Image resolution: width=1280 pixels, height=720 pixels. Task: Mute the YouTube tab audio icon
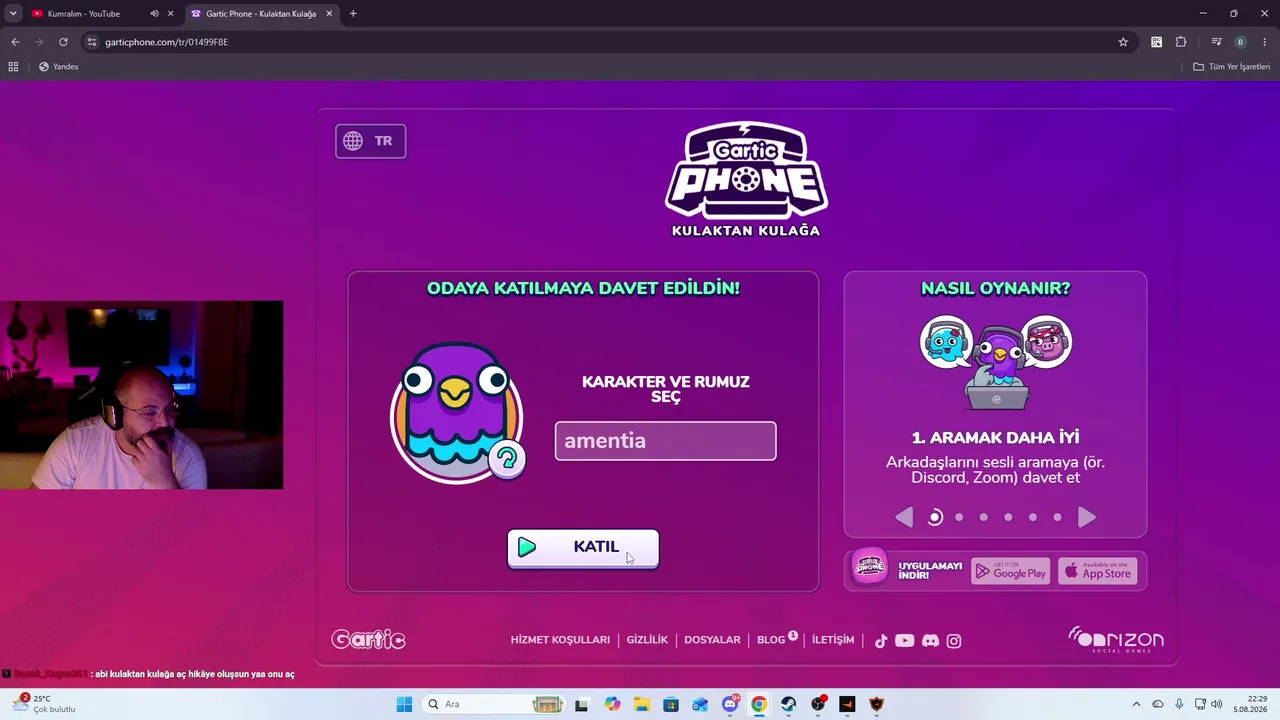click(154, 14)
